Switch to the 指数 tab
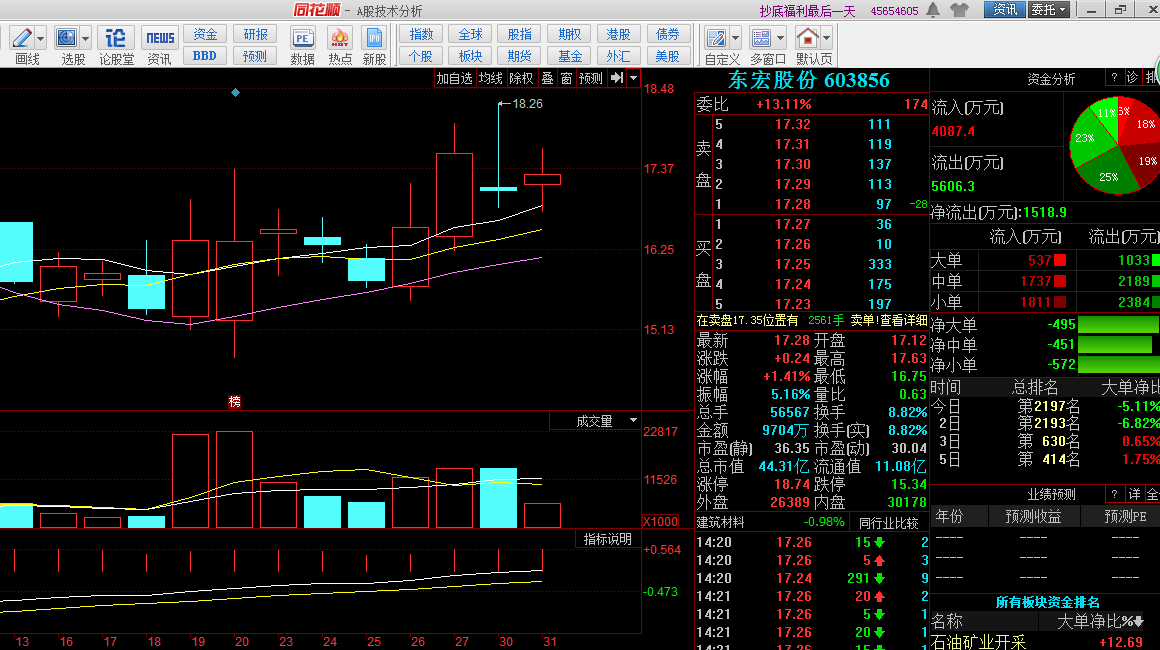This screenshot has height=650, width=1160. click(x=422, y=34)
